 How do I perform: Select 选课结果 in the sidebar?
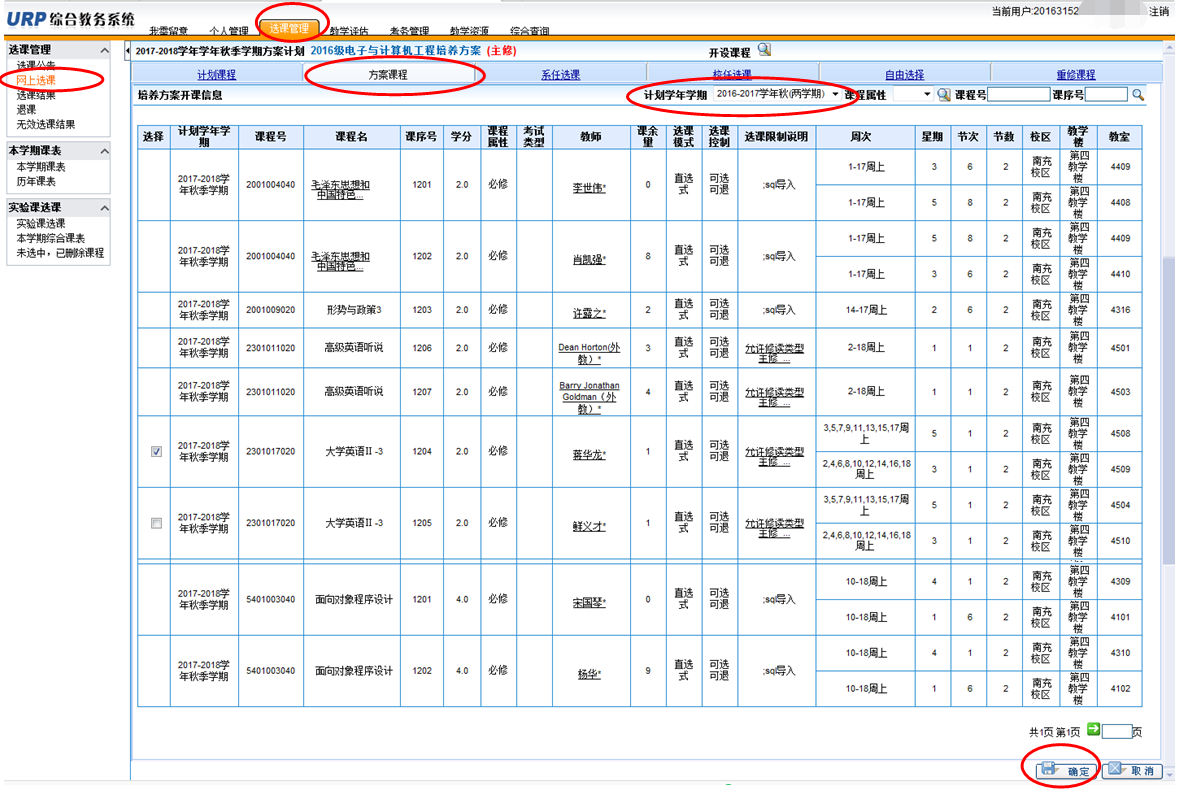point(36,95)
